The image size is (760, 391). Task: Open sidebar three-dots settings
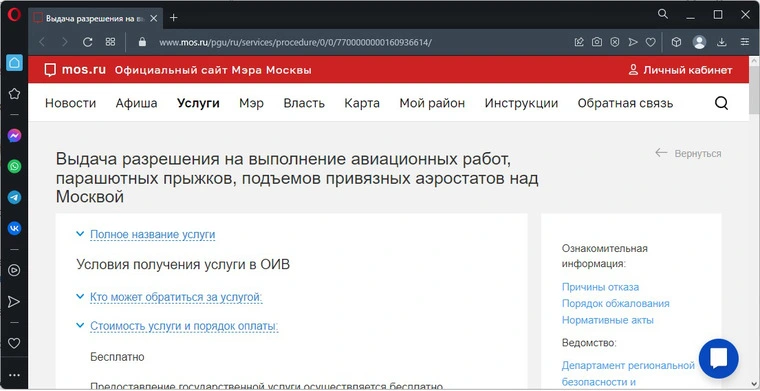[x=14, y=375]
